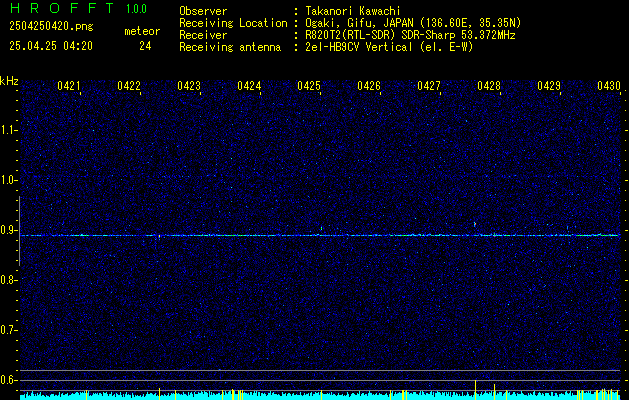Click the meteor count value 24
This screenshot has height=400, width=629.
point(145,46)
